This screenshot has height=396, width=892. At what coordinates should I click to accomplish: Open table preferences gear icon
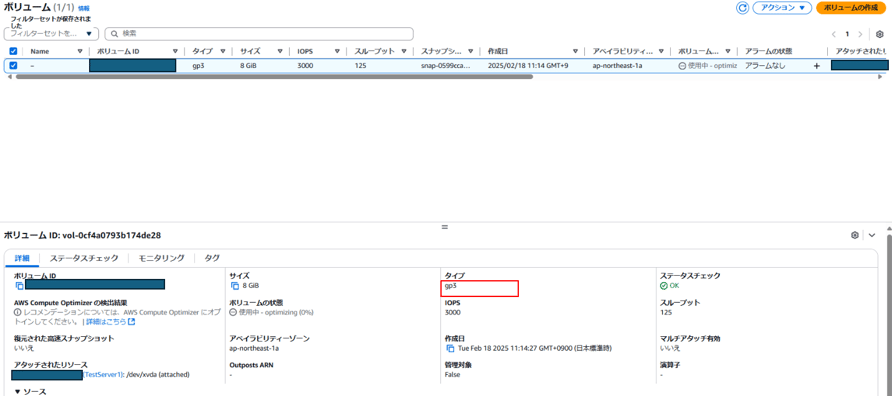(x=879, y=34)
